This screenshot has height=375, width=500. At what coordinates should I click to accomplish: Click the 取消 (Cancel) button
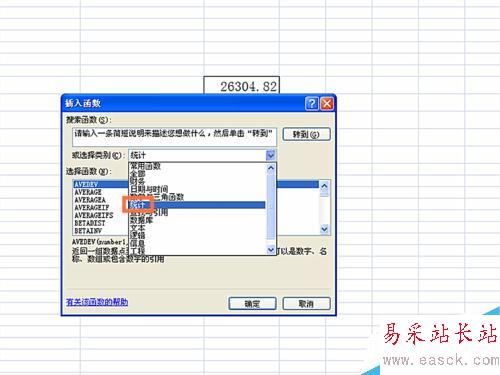pos(306,304)
